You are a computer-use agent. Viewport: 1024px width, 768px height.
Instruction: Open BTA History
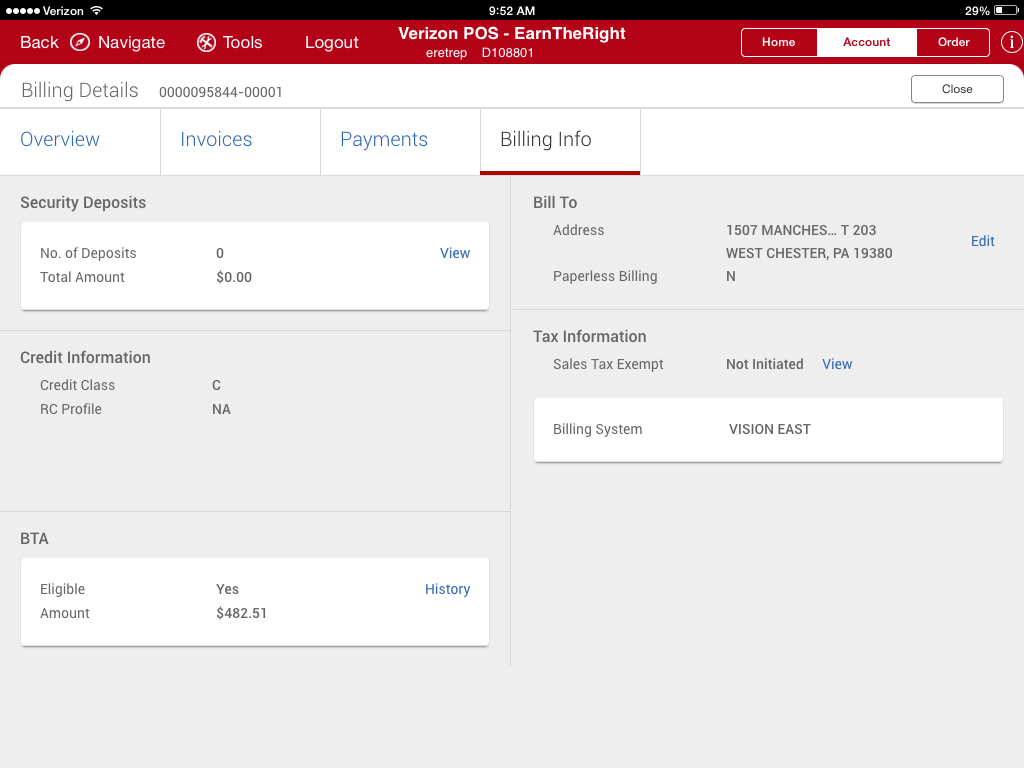coord(447,589)
